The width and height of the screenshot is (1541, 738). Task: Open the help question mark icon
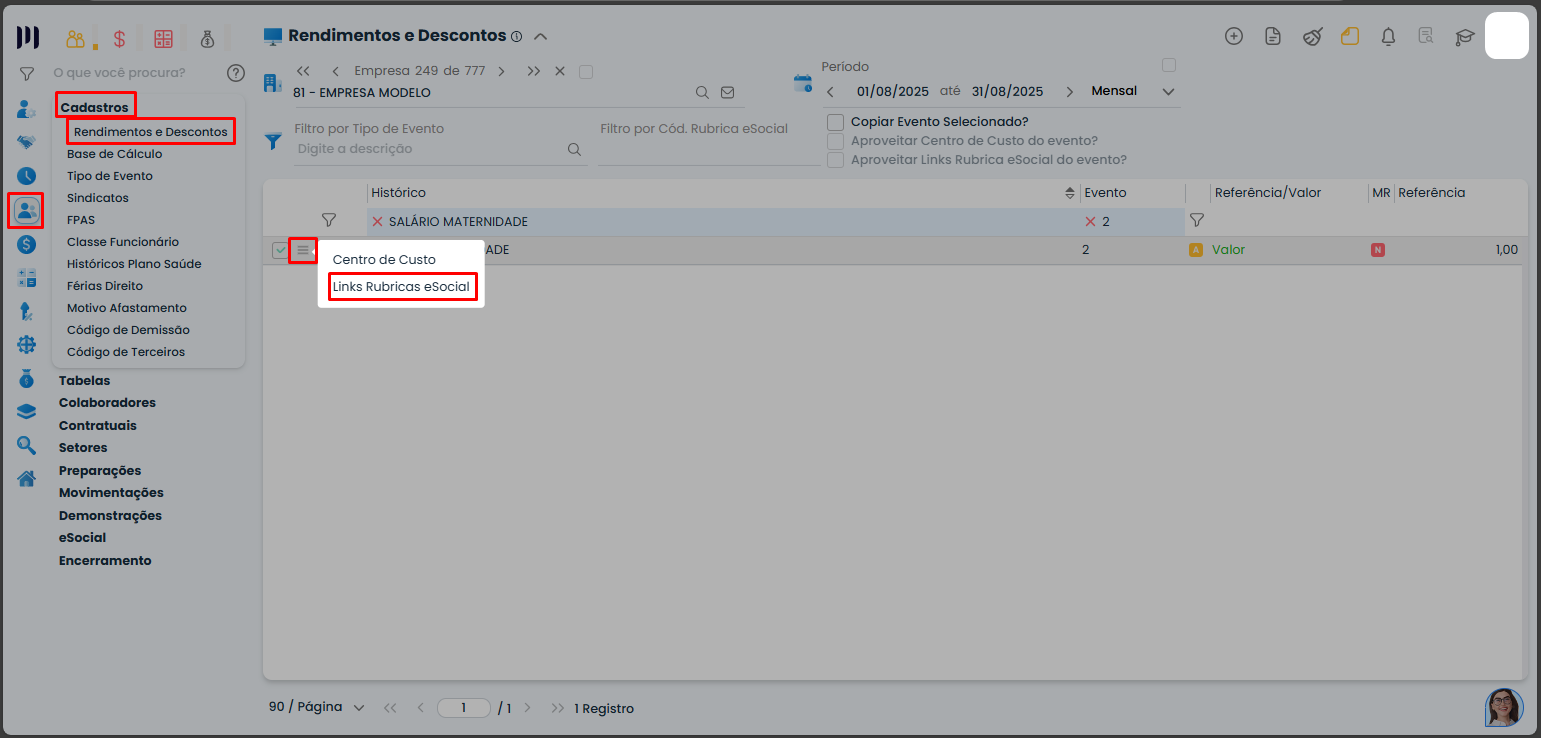coord(236,72)
